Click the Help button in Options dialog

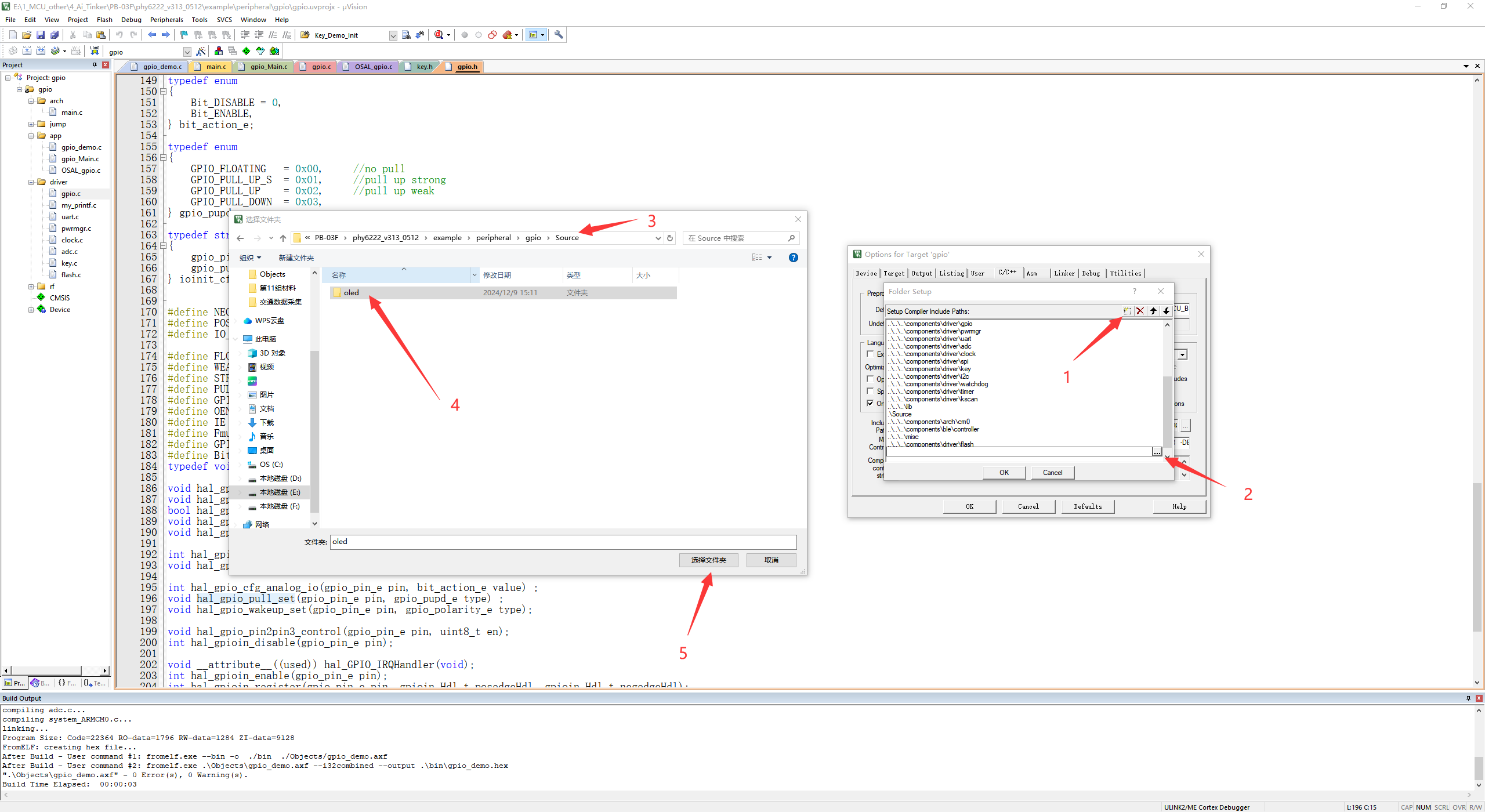[1179, 506]
